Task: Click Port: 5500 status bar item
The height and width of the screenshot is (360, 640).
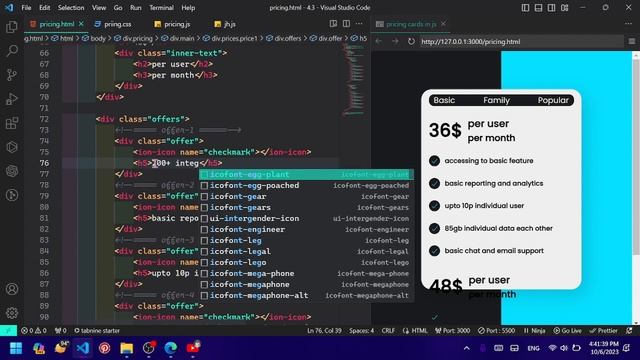Action: [x=496, y=331]
